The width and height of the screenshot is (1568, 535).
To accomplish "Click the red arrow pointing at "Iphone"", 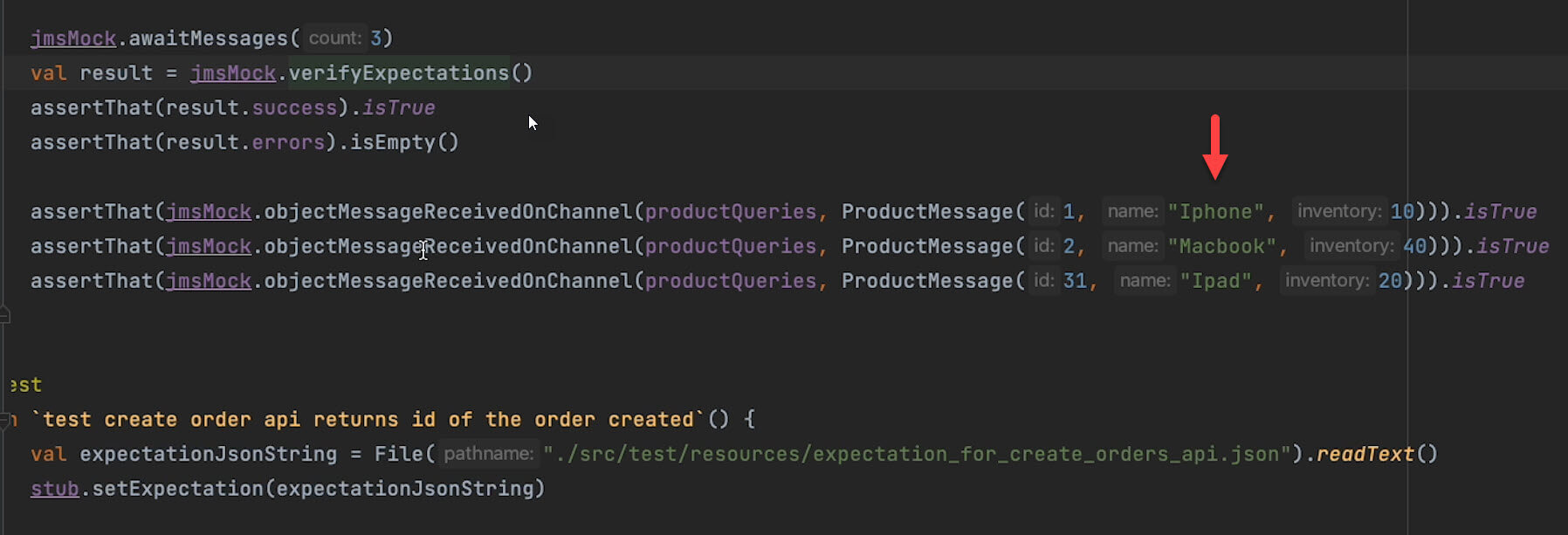I will click(x=1214, y=147).
